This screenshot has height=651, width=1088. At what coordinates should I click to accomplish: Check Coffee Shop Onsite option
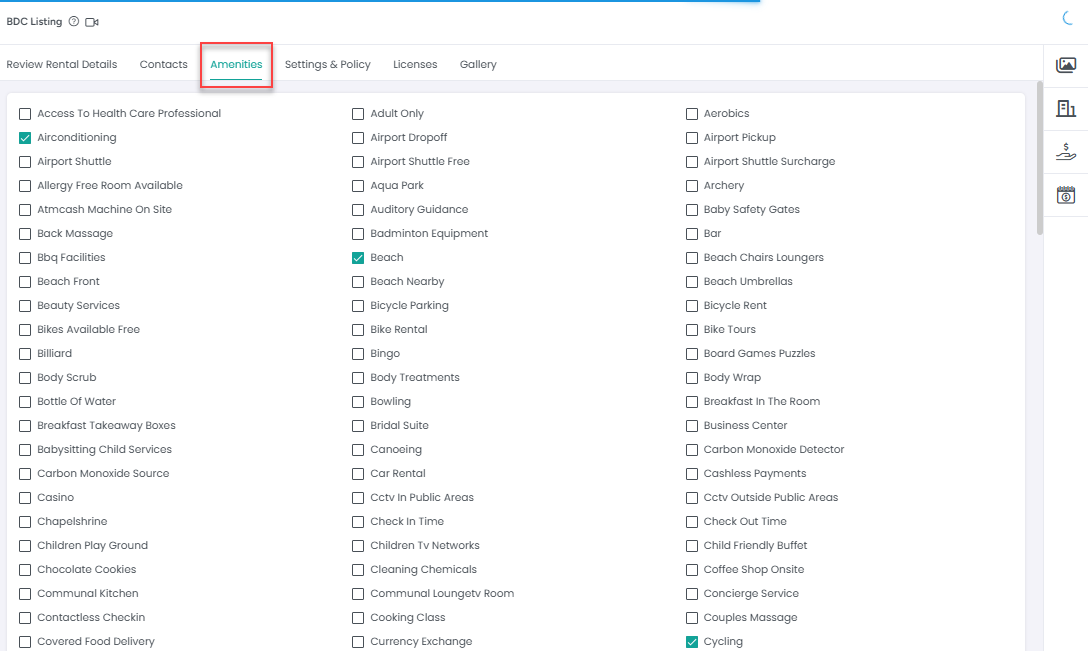click(x=692, y=570)
